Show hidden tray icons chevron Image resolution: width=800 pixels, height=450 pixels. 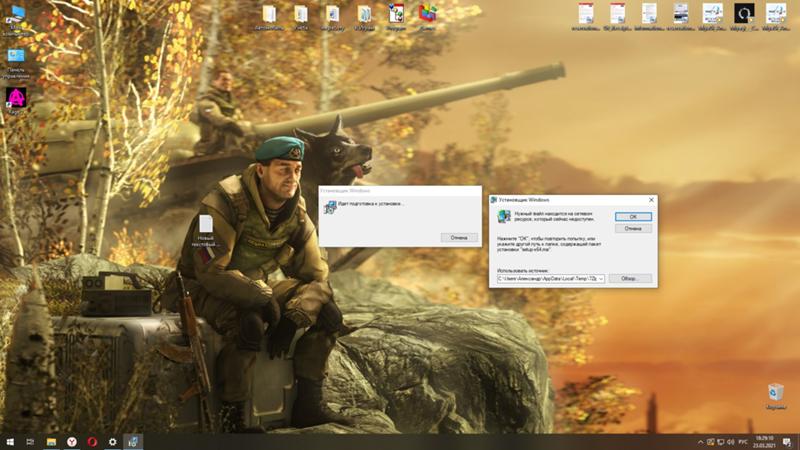(700, 442)
